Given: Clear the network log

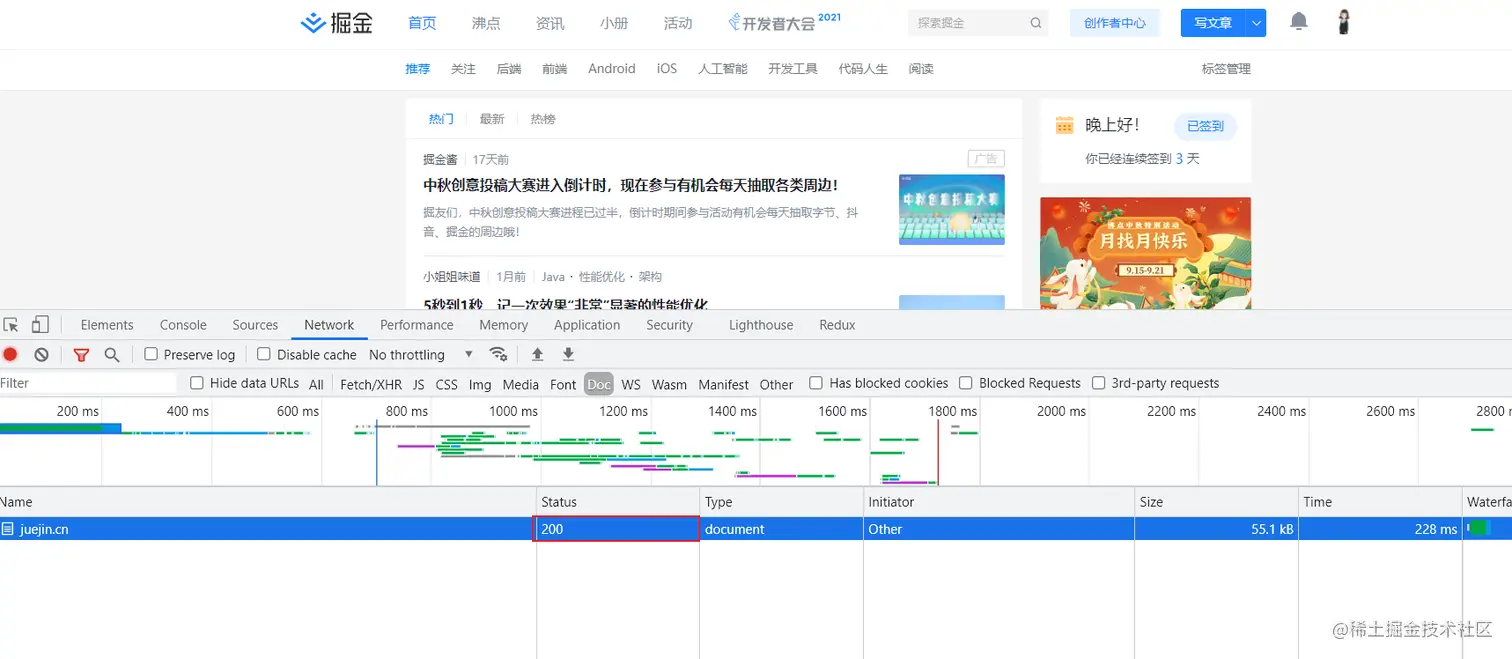Looking at the screenshot, I should (x=41, y=355).
